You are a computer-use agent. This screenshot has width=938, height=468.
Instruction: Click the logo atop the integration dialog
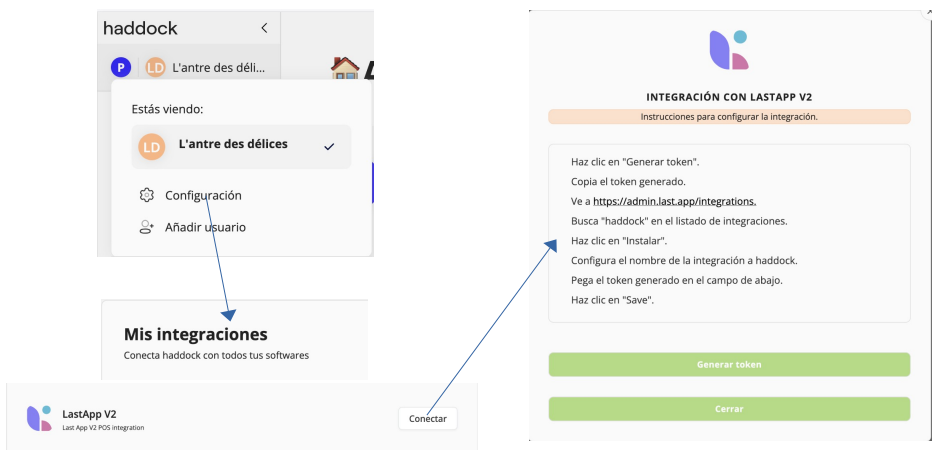[728, 50]
